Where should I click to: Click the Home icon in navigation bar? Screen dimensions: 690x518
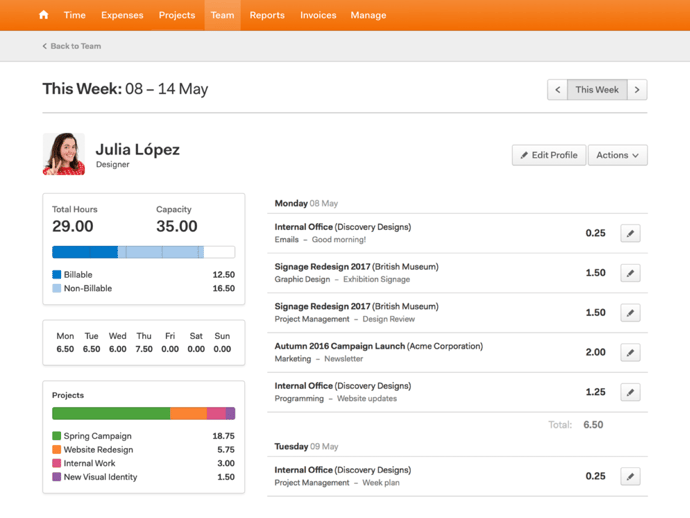(43, 15)
